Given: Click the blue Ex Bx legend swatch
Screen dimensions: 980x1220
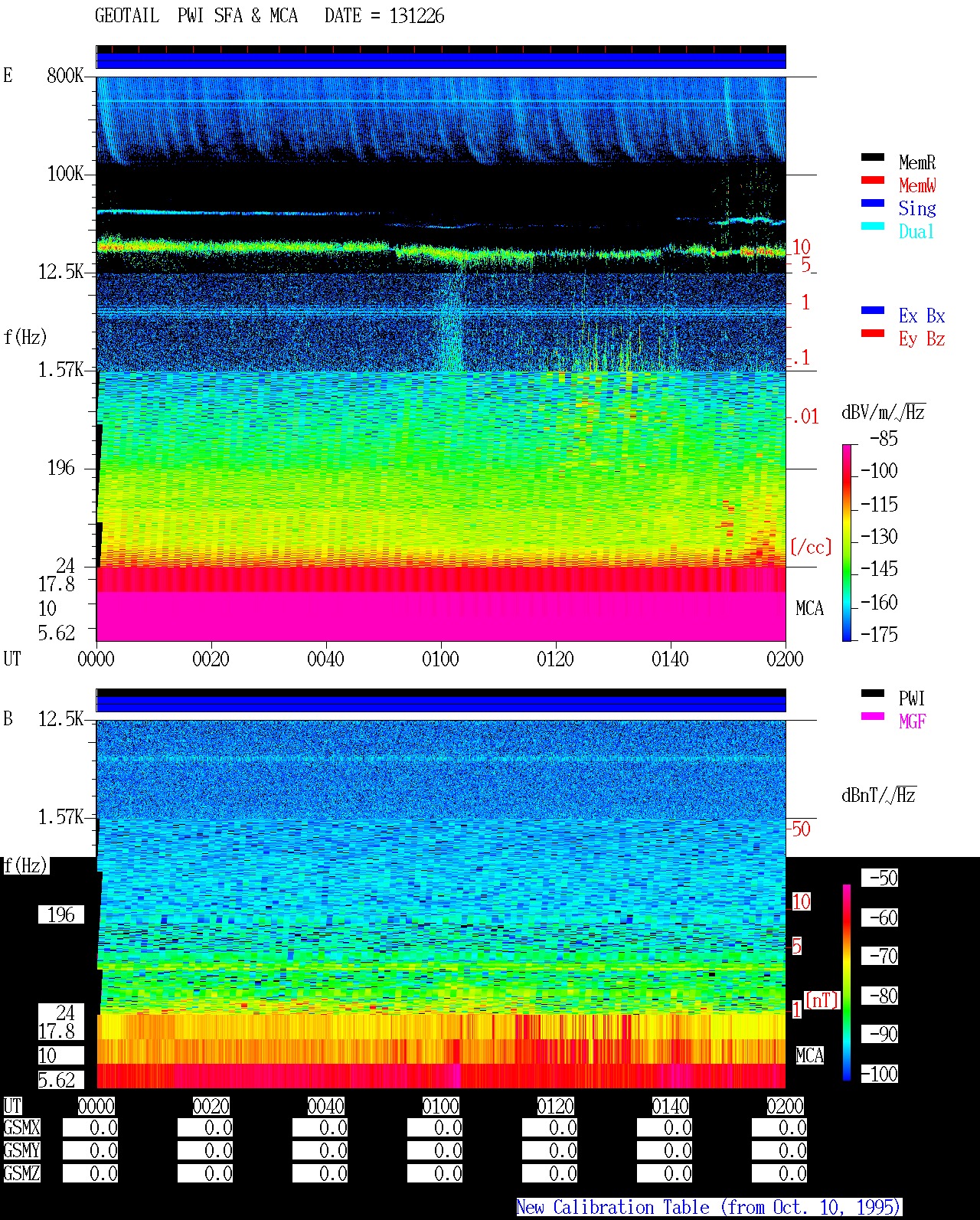Looking at the screenshot, I should tap(873, 310).
